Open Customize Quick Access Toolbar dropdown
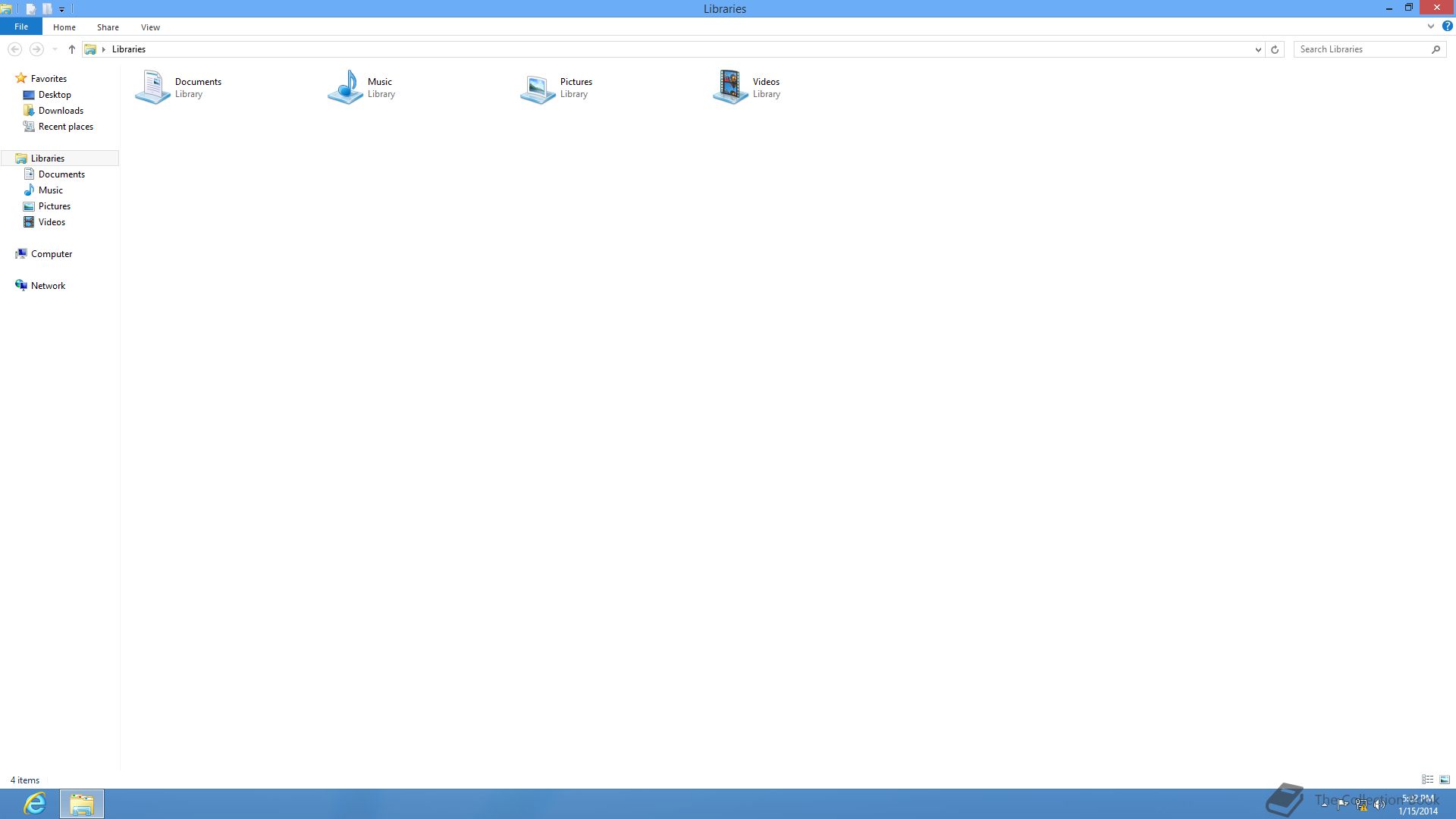Viewport: 1456px width, 819px height. 61,10
